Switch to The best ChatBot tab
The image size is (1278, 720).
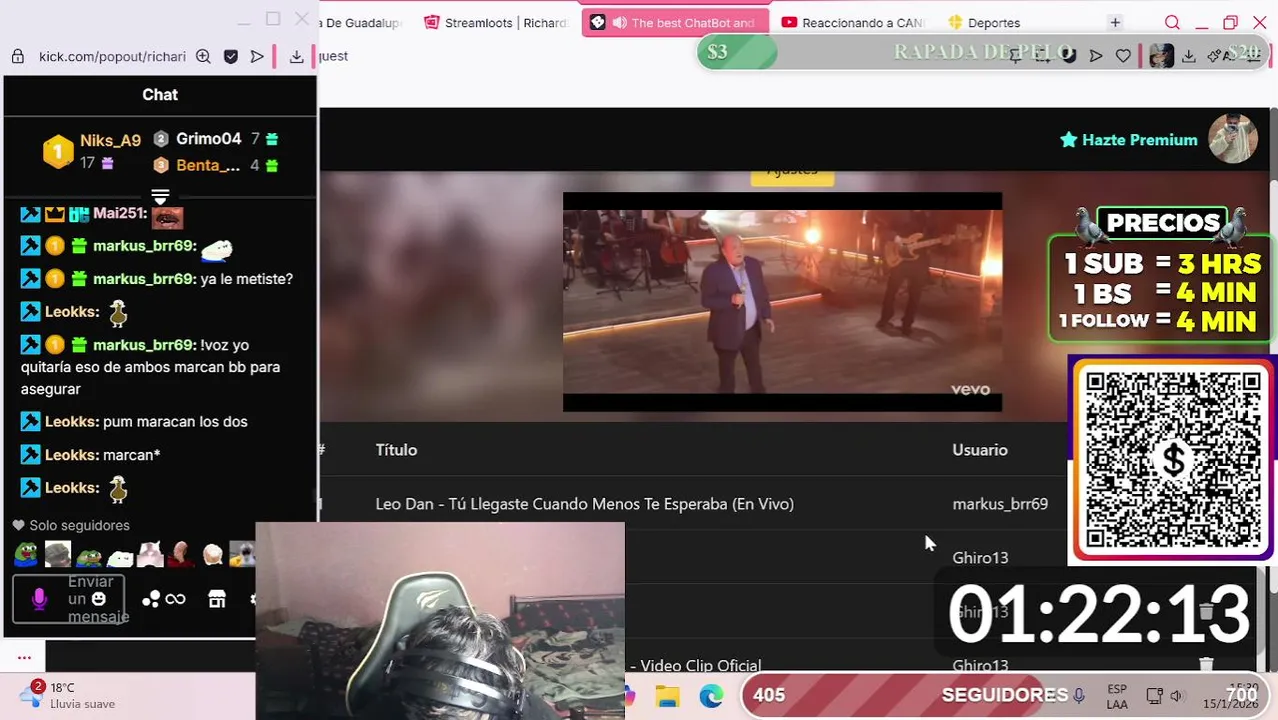[x=676, y=23]
